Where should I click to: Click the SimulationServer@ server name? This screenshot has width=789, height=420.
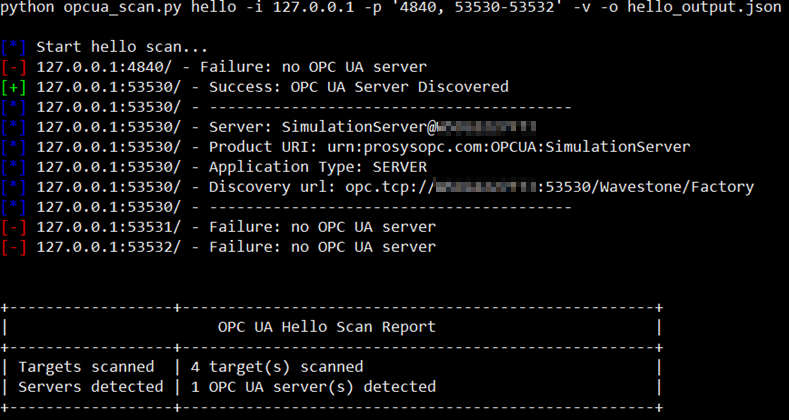pyautogui.click(x=359, y=127)
